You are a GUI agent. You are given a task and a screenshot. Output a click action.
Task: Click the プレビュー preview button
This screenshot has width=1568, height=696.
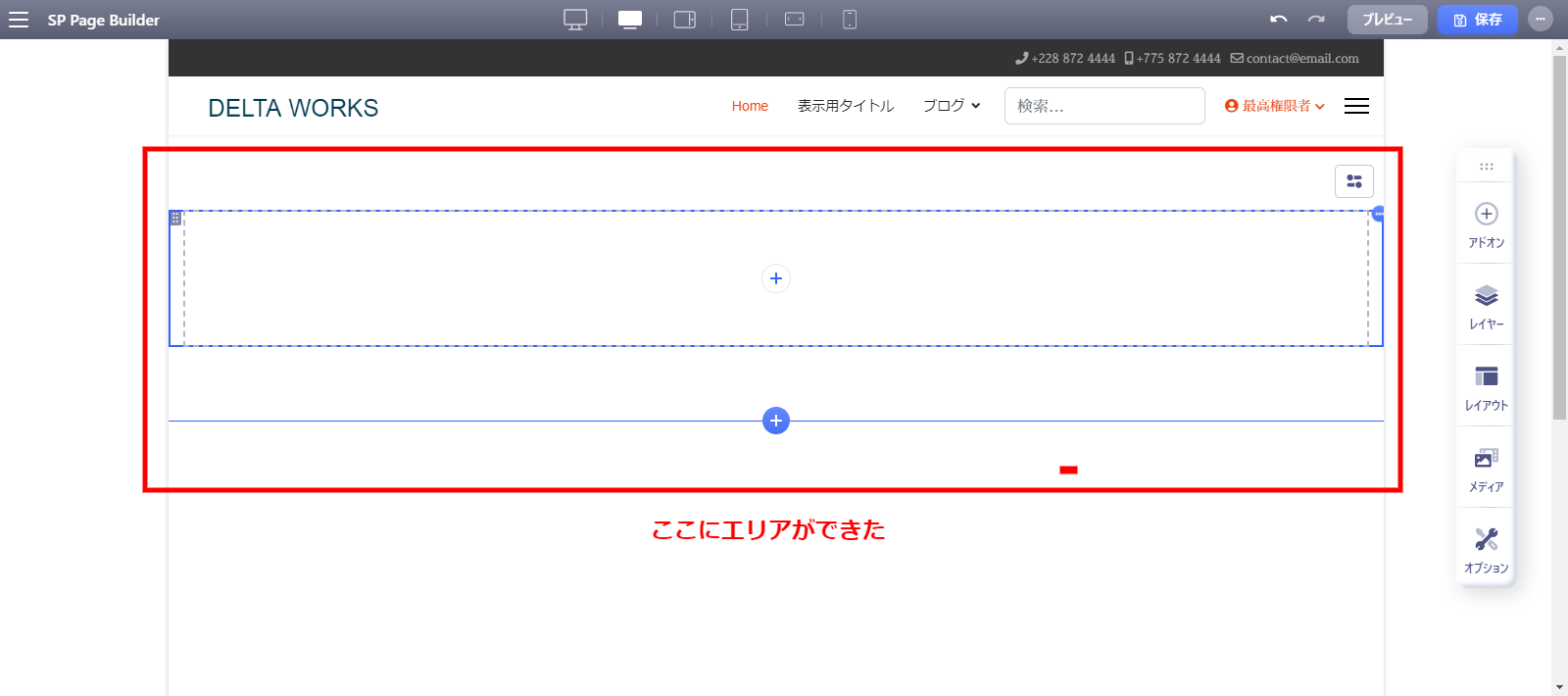point(1387,20)
